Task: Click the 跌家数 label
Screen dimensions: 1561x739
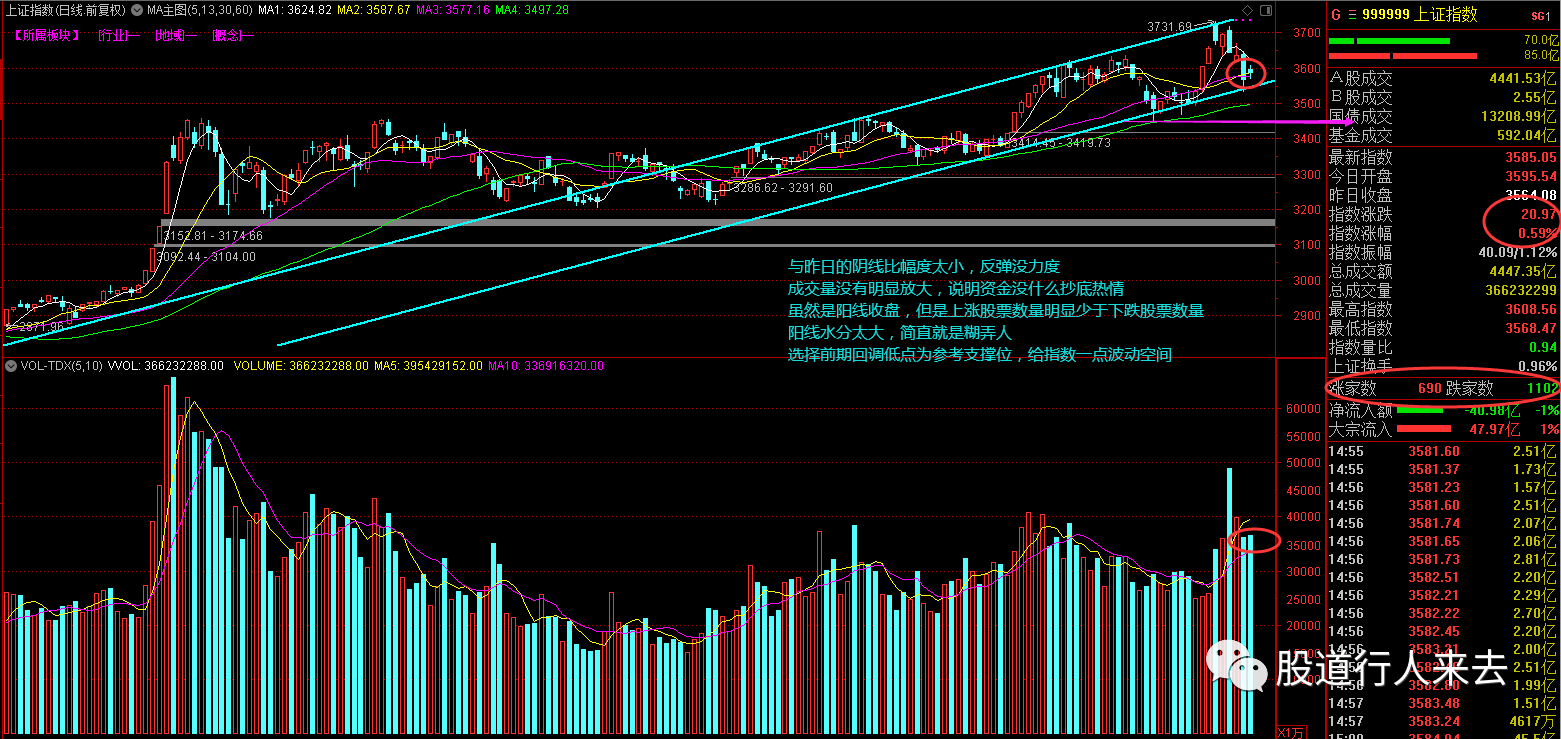Action: click(x=1470, y=388)
